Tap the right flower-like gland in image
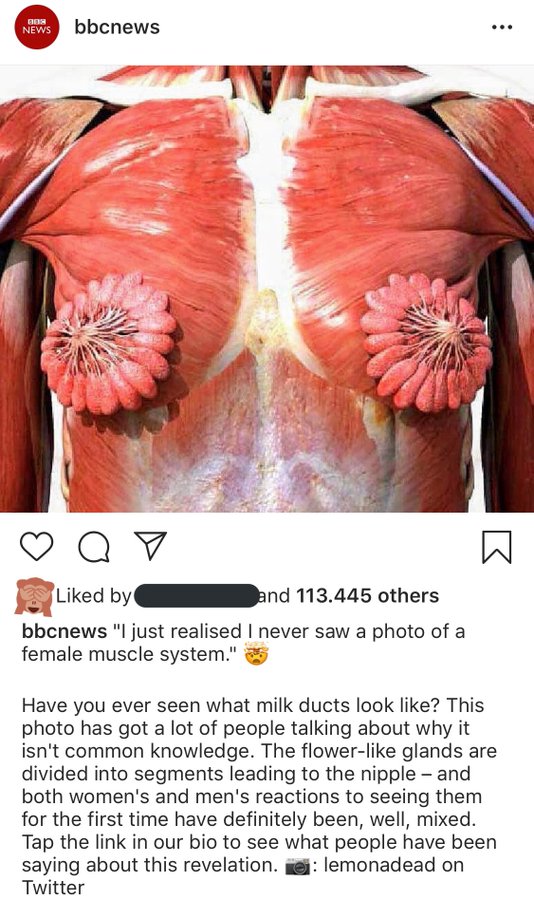 [x=426, y=342]
